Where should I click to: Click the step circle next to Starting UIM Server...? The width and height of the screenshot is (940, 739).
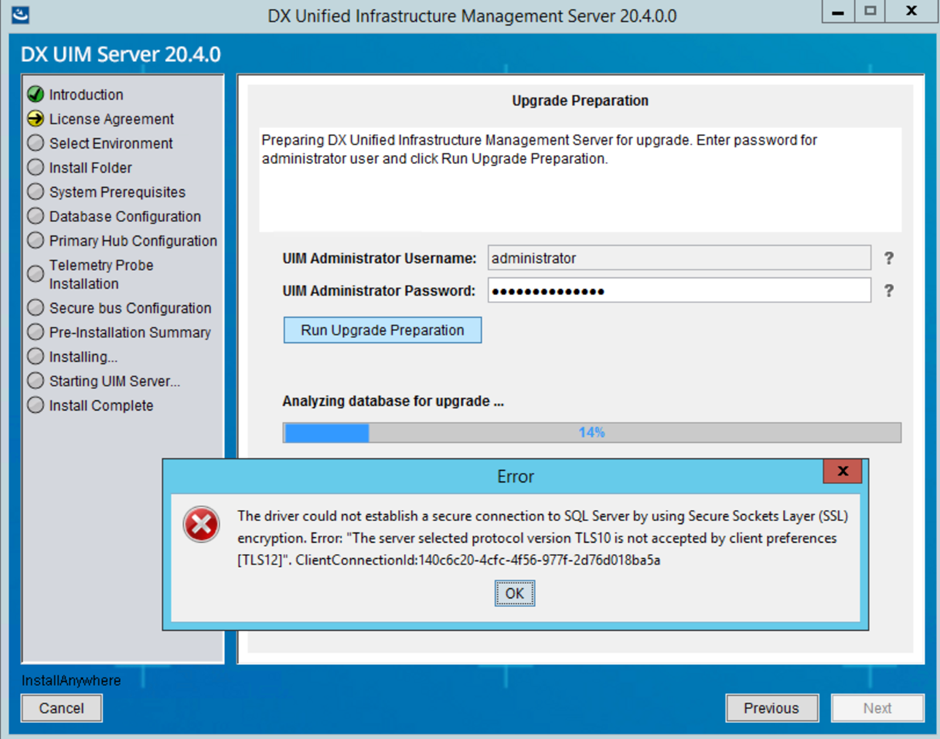(35, 381)
